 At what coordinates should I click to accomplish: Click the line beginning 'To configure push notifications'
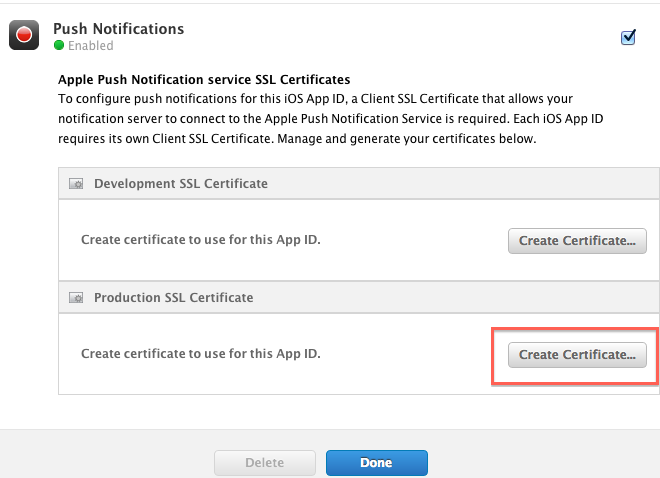point(315,99)
